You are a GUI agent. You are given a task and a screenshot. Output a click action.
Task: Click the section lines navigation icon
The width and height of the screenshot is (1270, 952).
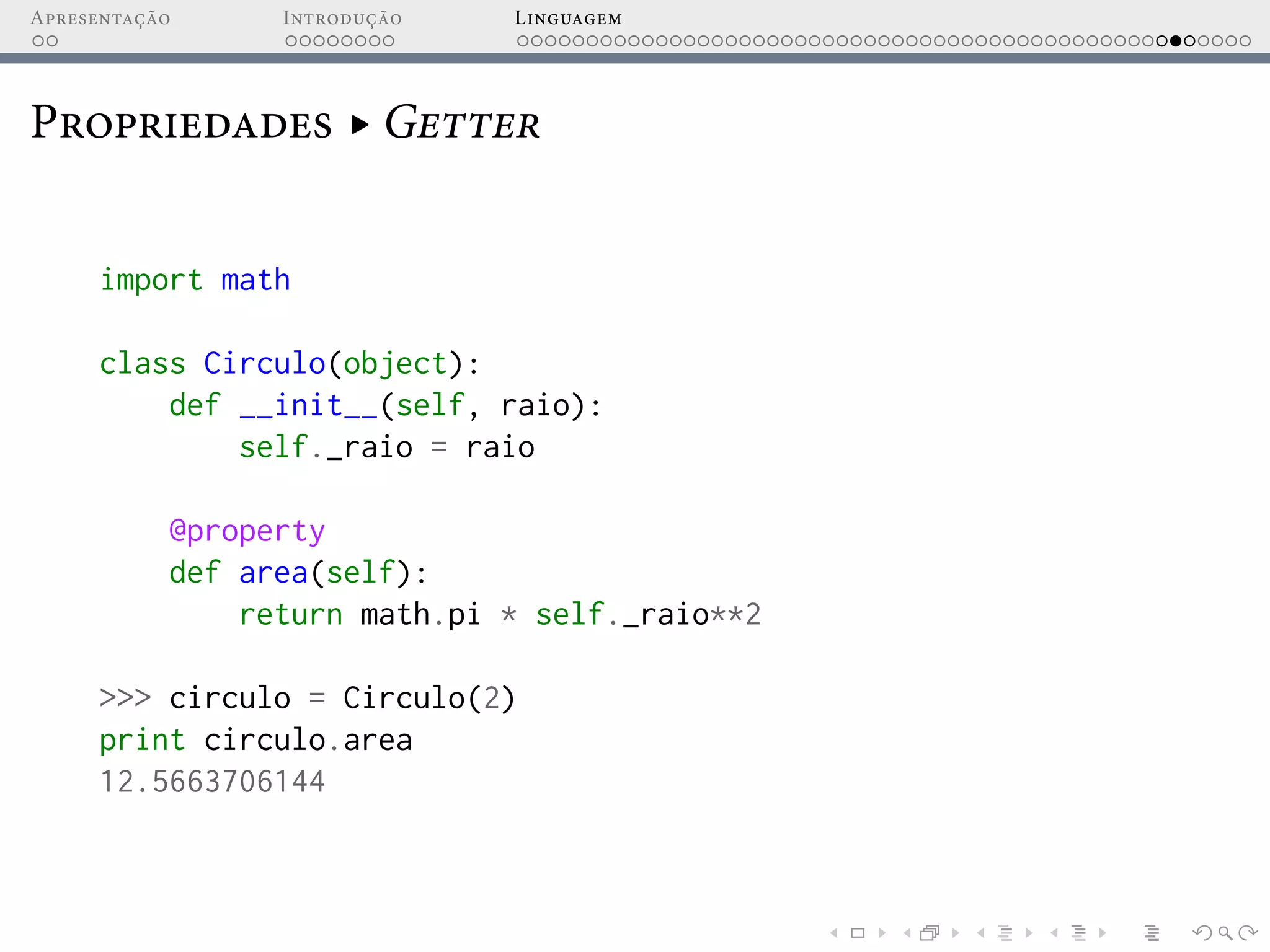1079,933
